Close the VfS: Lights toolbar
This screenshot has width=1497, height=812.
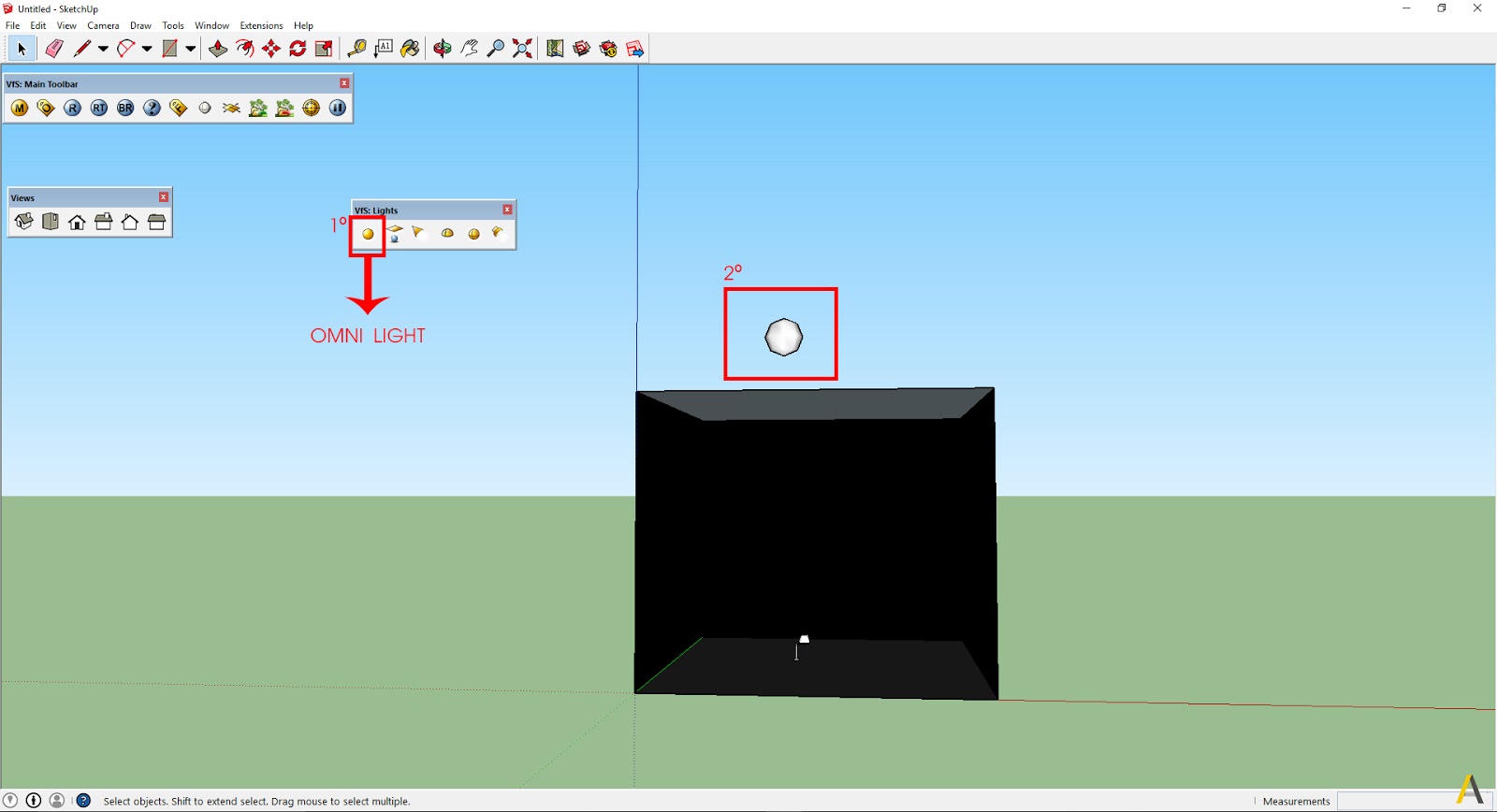pos(507,210)
